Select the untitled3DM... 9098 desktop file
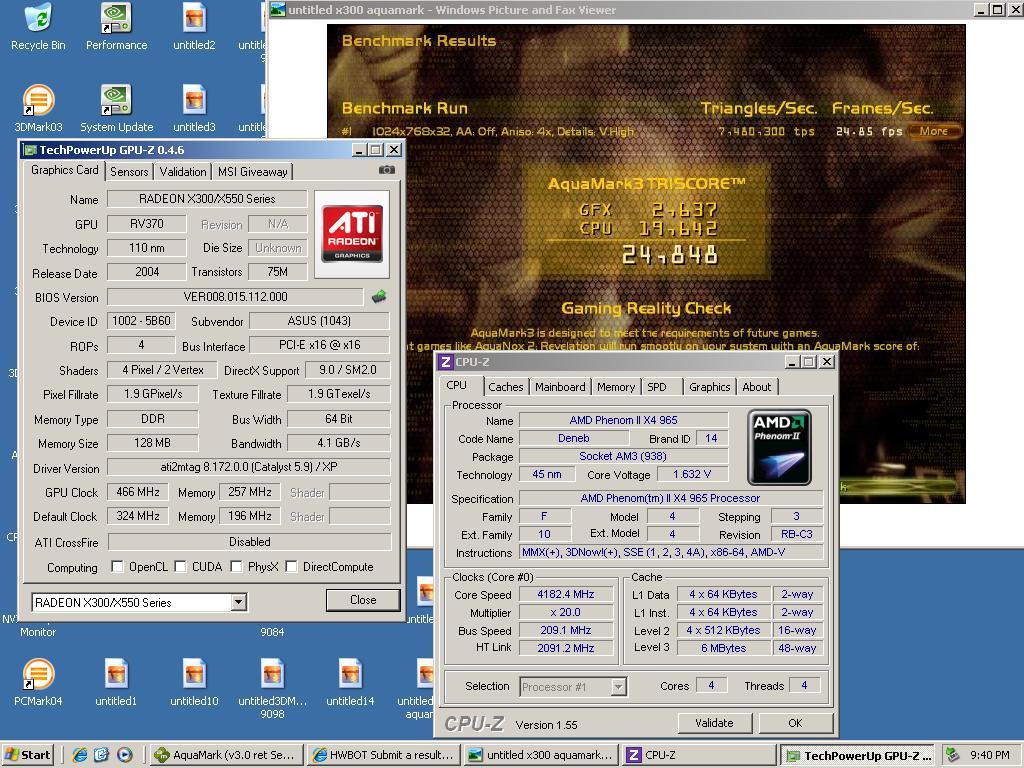 click(x=272, y=689)
